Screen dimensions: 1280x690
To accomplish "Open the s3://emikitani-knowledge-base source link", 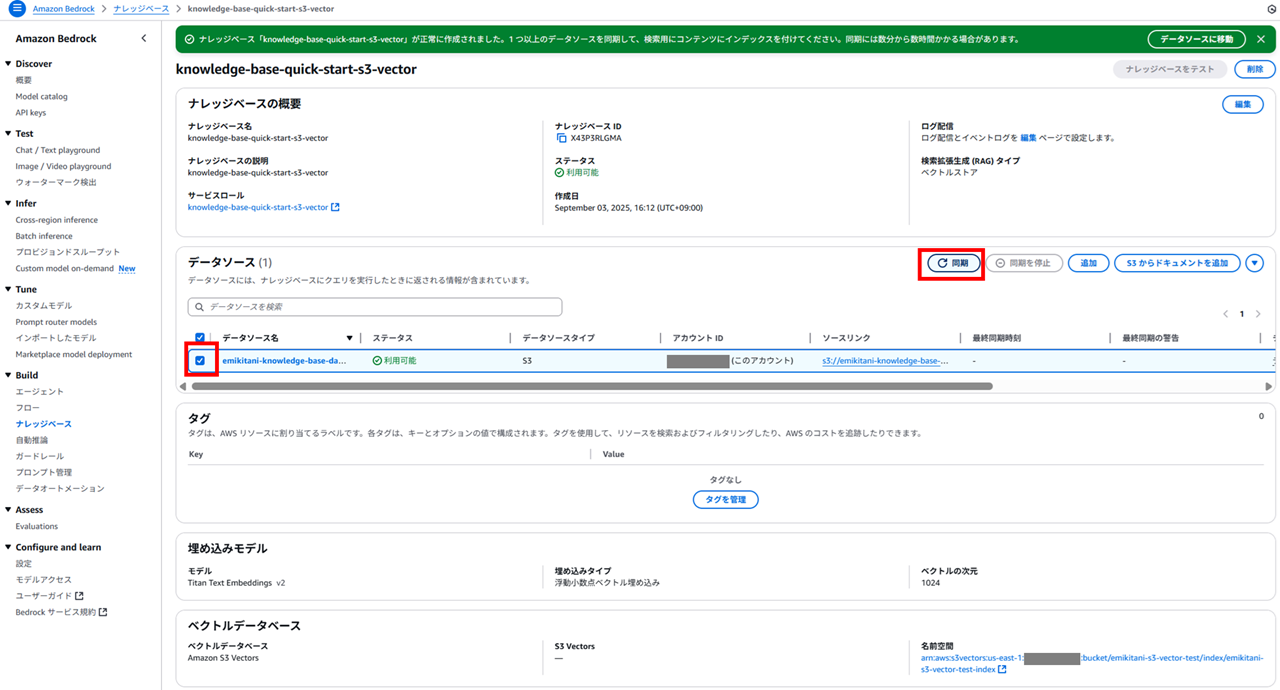I will coord(885,360).
